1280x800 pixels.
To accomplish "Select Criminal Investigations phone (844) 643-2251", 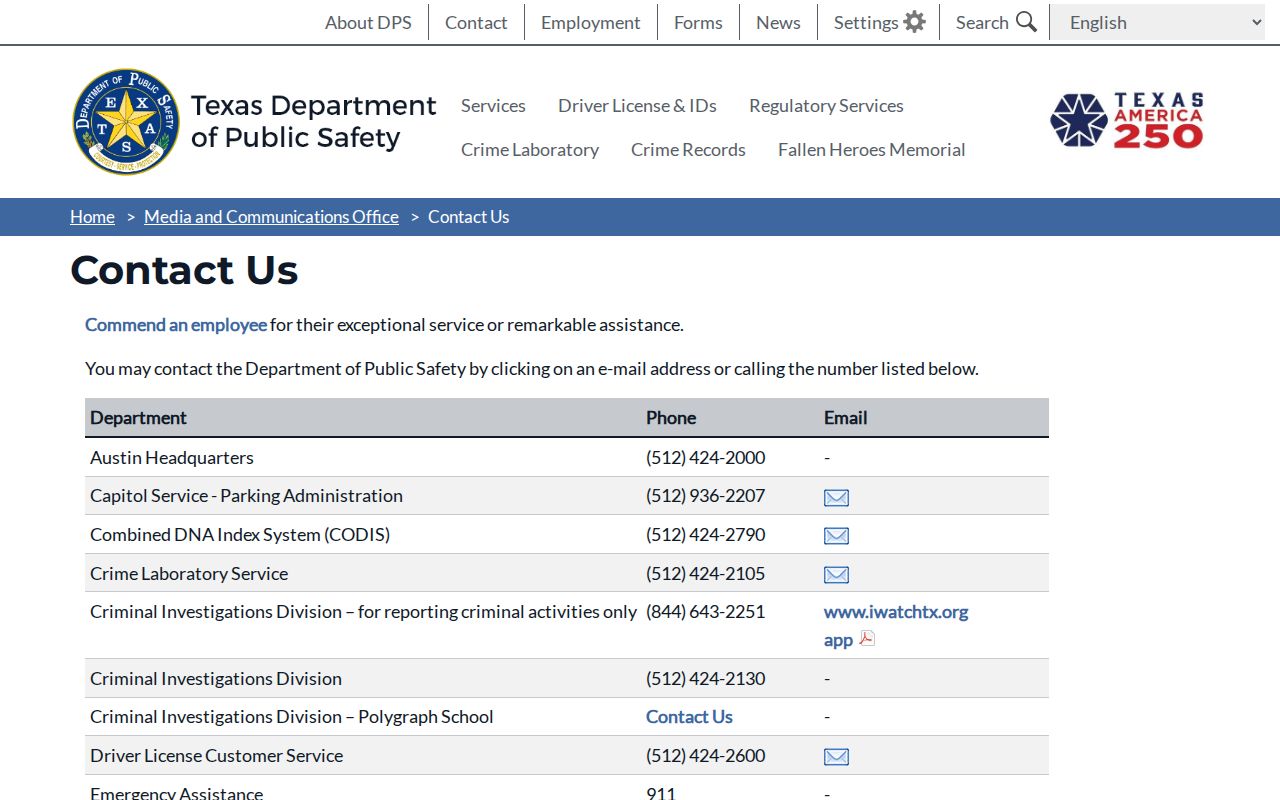I will coord(706,612).
